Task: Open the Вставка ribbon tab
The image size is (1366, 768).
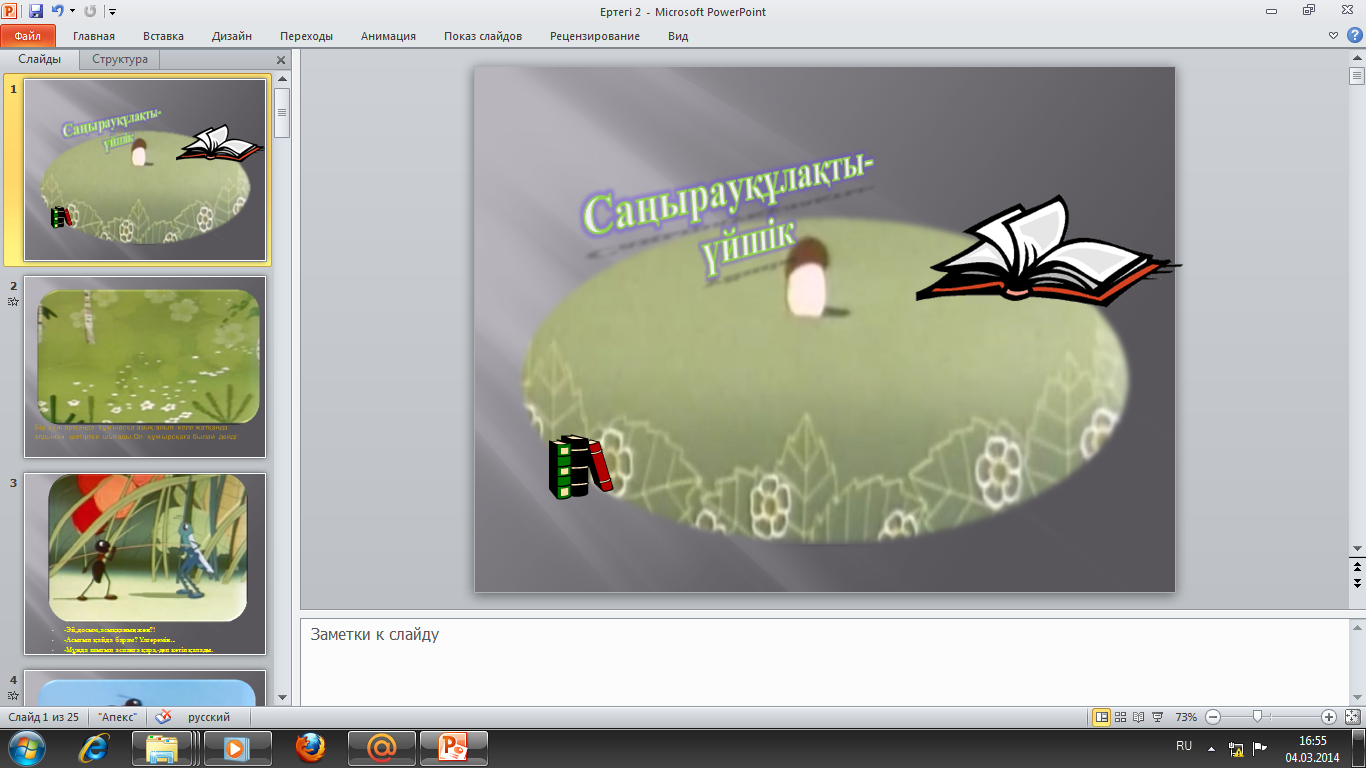Action: 163,36
